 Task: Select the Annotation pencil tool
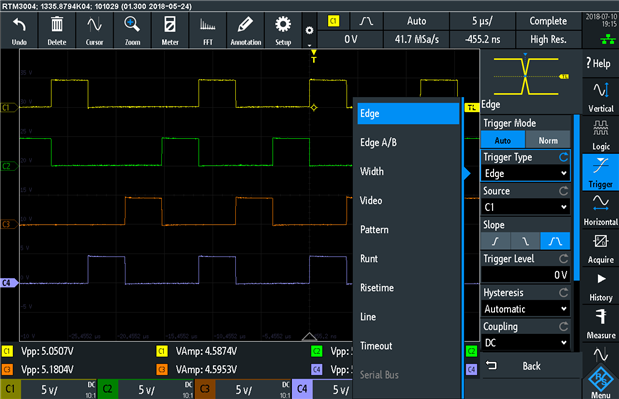click(x=246, y=30)
